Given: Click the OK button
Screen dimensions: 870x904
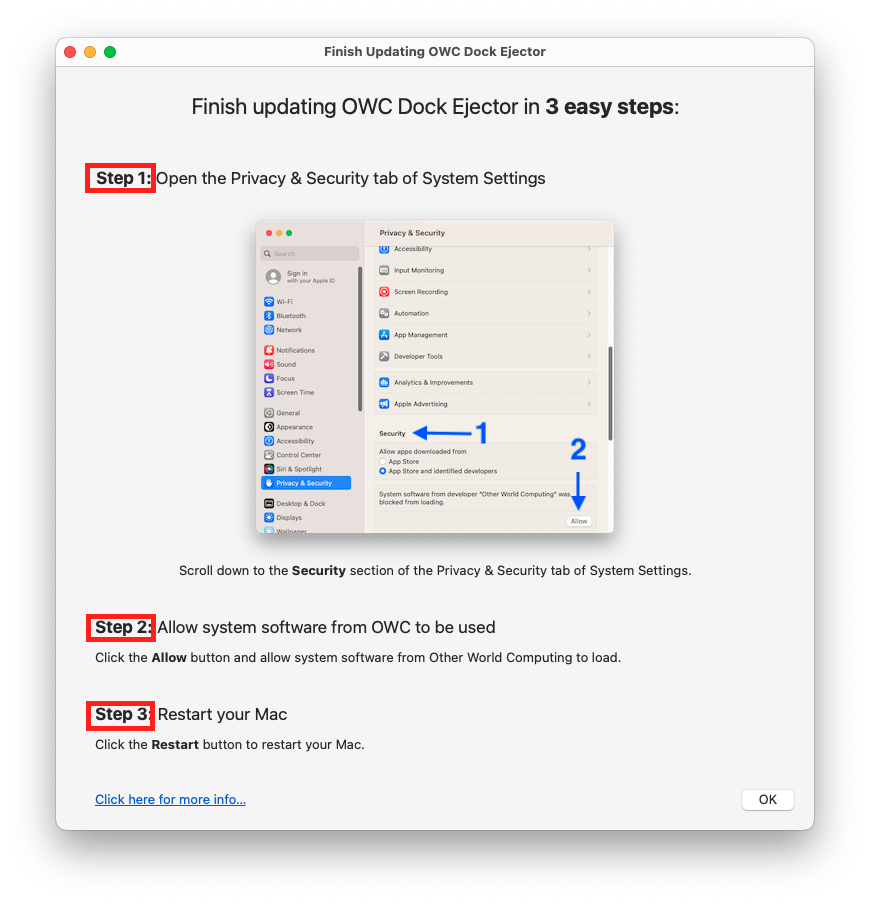Looking at the screenshot, I should [x=767, y=799].
